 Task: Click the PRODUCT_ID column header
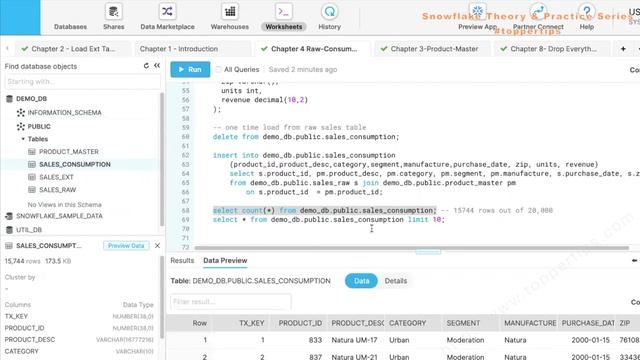point(299,323)
